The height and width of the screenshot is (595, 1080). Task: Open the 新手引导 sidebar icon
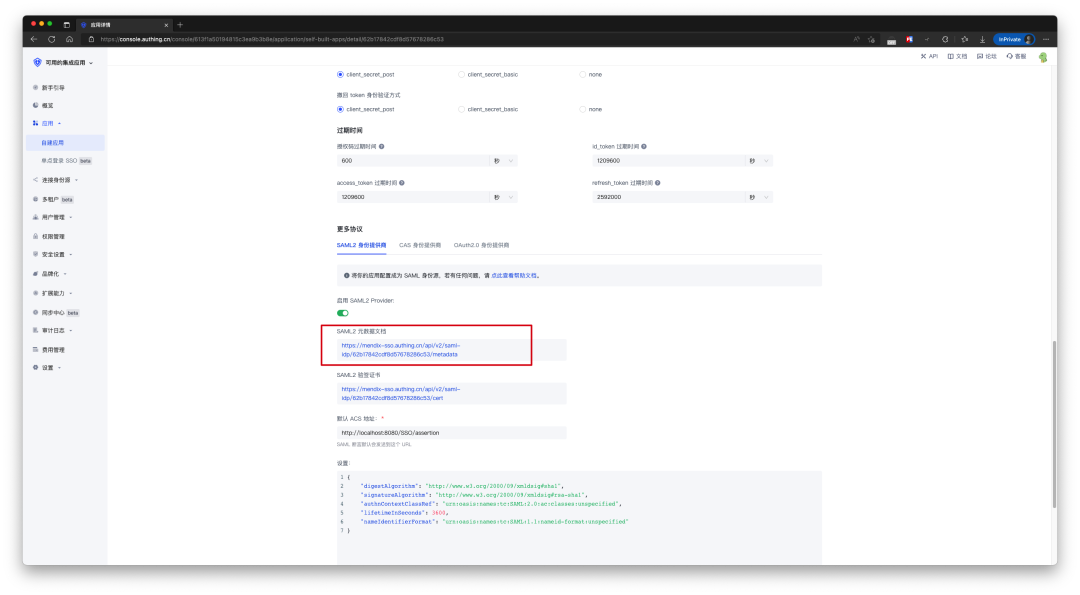35,87
